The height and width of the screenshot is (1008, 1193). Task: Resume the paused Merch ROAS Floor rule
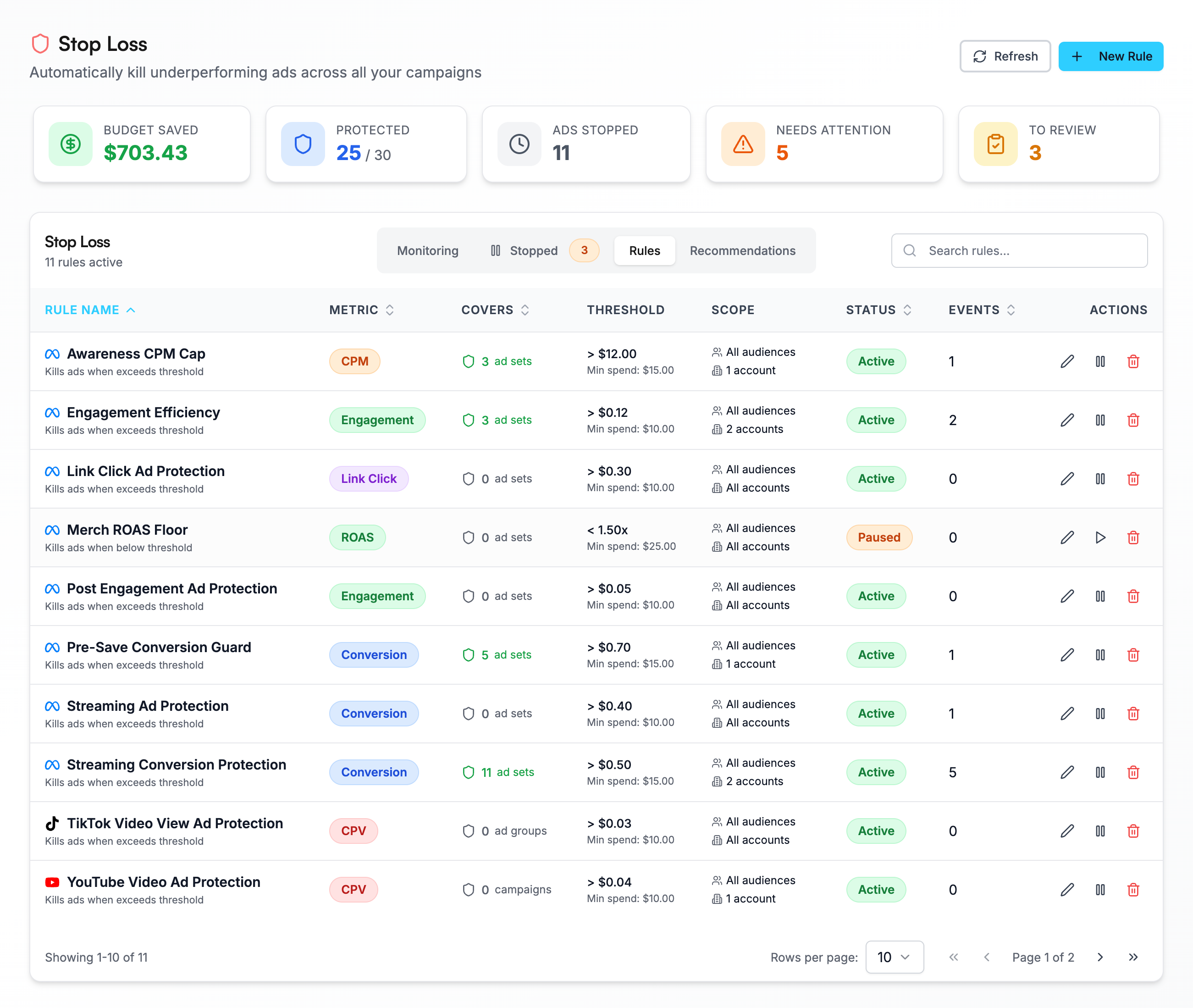1100,537
